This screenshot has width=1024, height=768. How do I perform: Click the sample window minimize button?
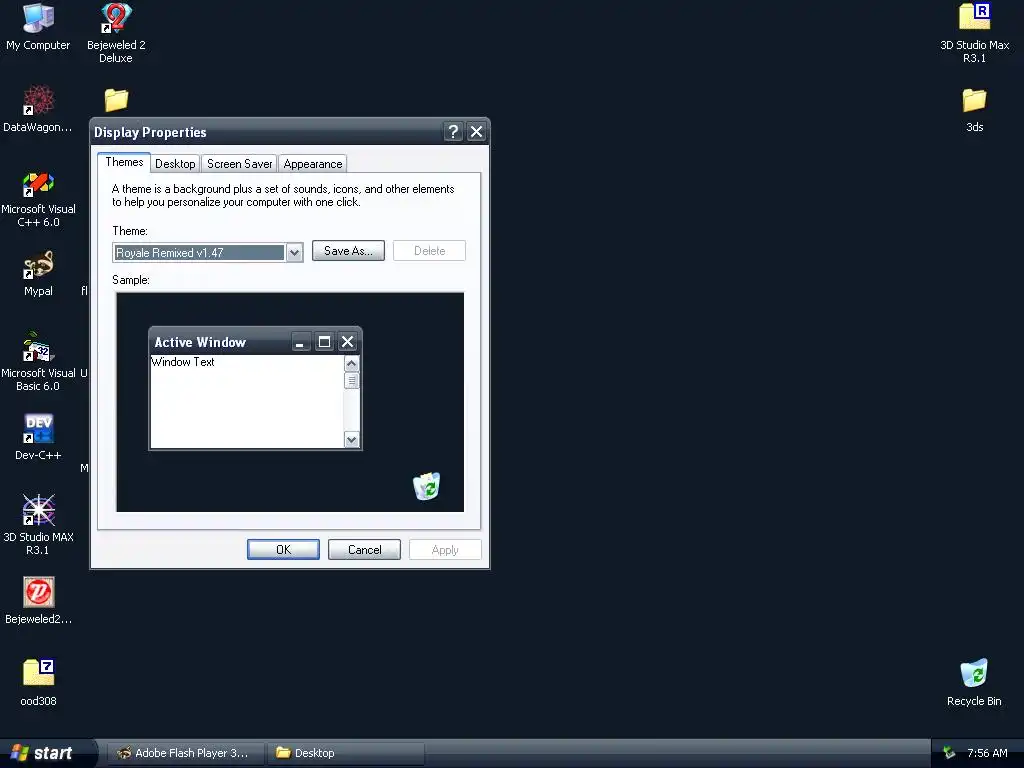pos(300,342)
